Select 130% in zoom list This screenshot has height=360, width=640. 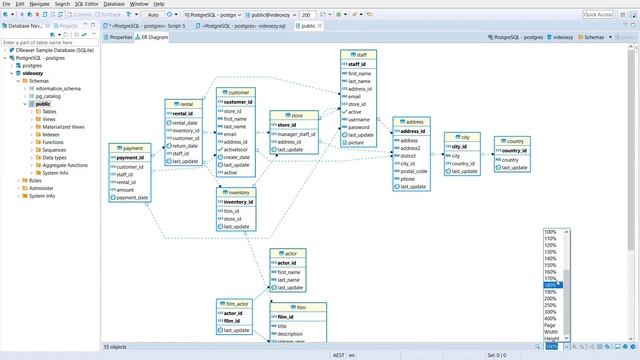coord(550,252)
